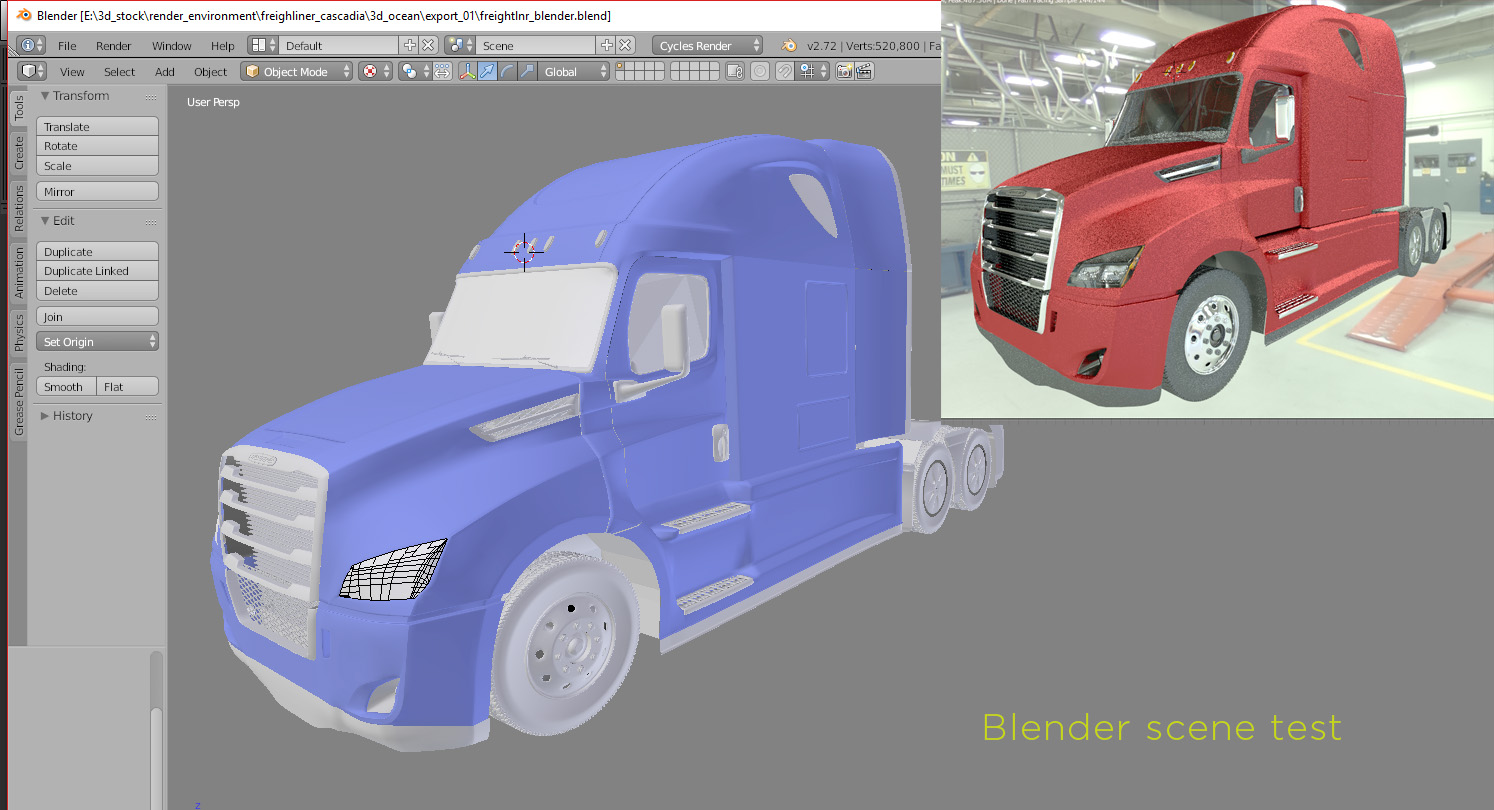Screen dimensions: 1494x810
Task: Toggle the first visible layer button
Action: pyautogui.click(x=621, y=67)
